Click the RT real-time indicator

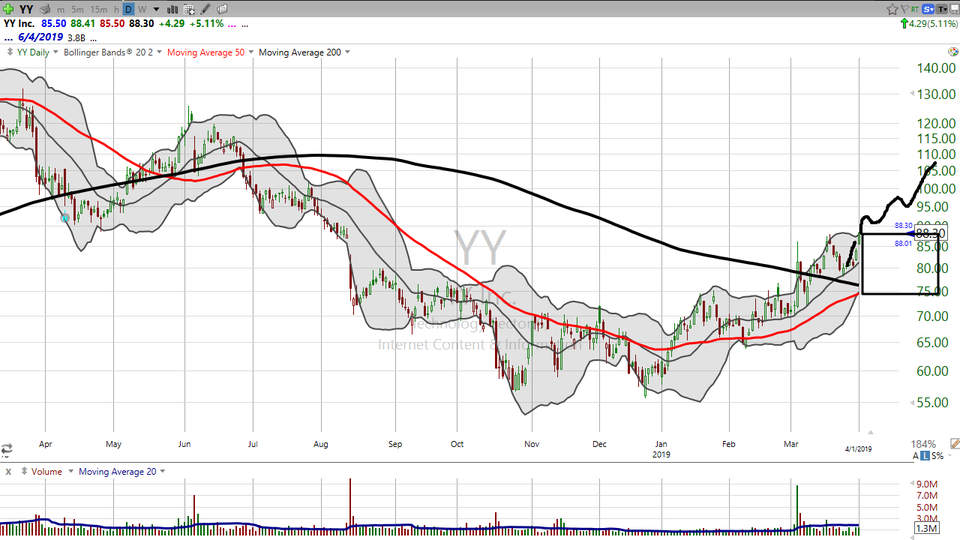tap(915, 9)
